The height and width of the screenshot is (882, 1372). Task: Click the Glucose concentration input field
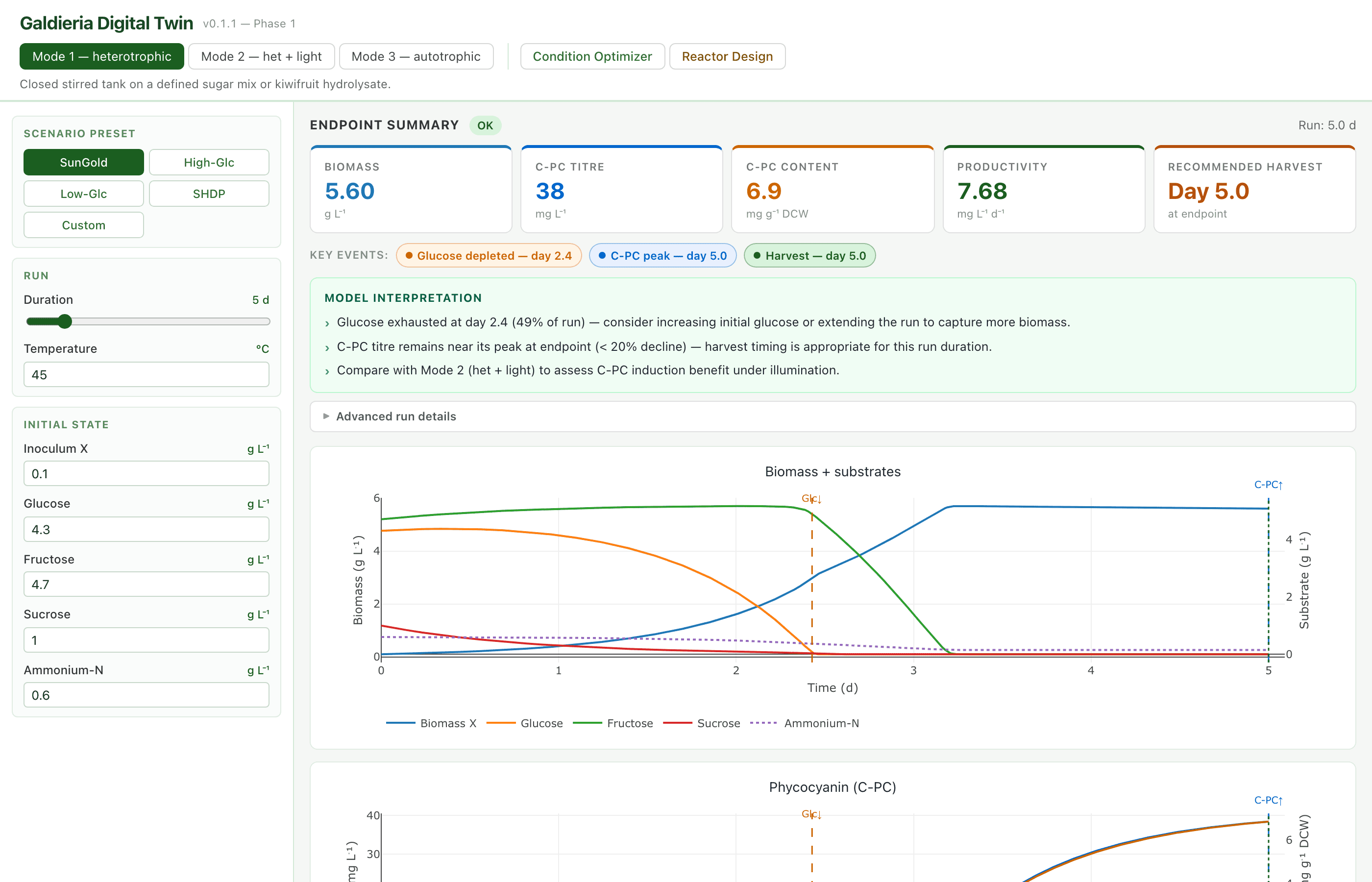pos(147,529)
